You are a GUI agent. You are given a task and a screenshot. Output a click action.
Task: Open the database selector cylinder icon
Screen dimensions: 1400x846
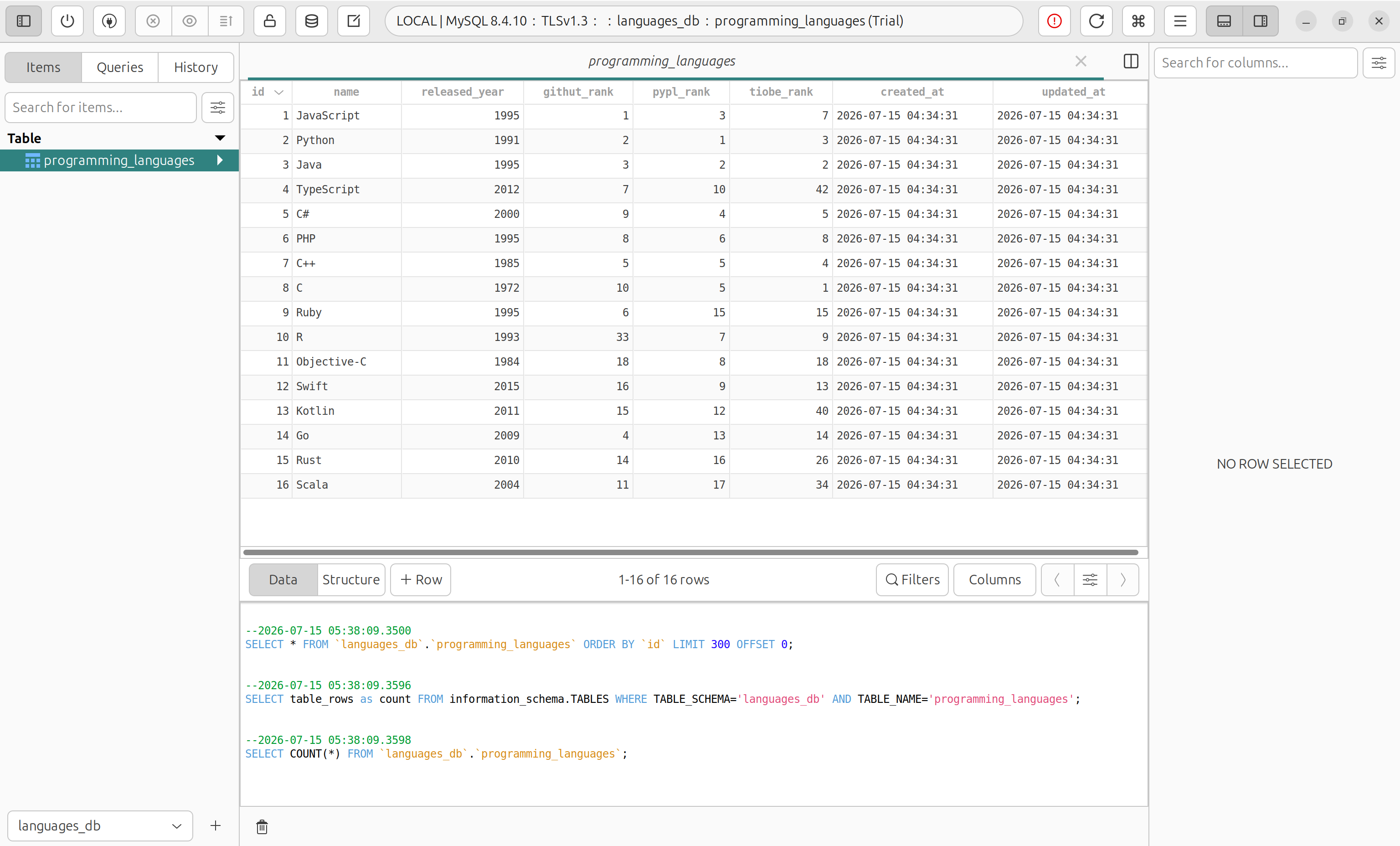point(311,21)
